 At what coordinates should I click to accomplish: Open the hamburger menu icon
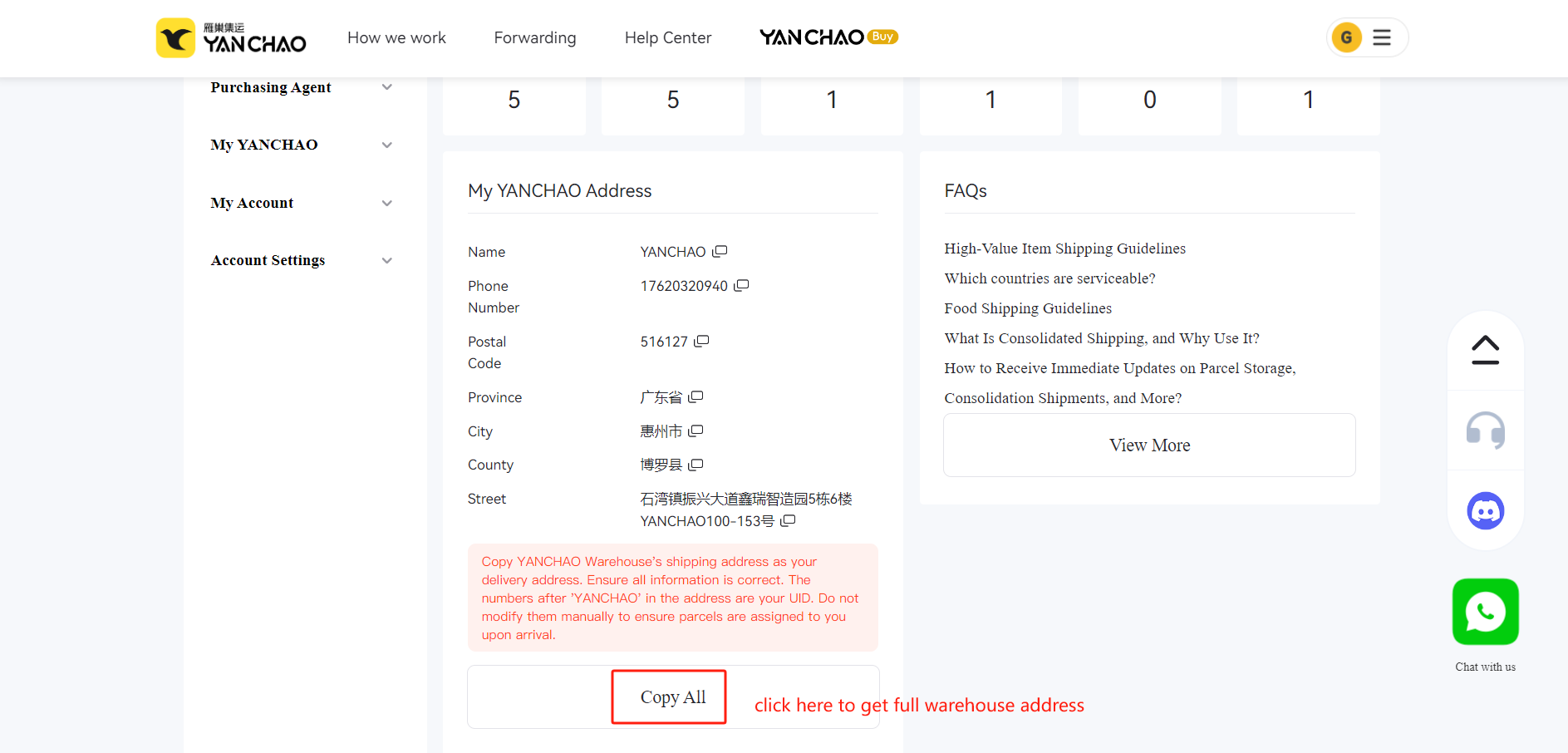point(1382,37)
